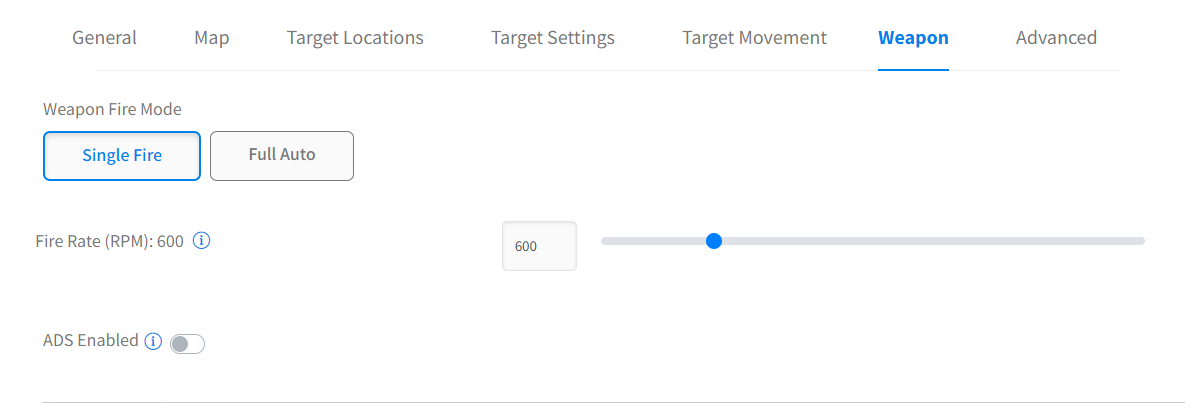Click the active Weapon tab
This screenshot has height=410, width=1195.
[913, 38]
